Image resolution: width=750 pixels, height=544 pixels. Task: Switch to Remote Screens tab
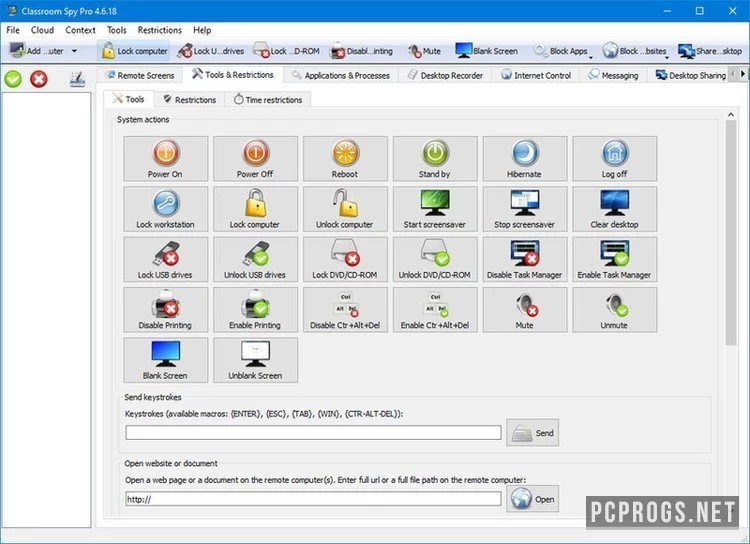click(140, 75)
